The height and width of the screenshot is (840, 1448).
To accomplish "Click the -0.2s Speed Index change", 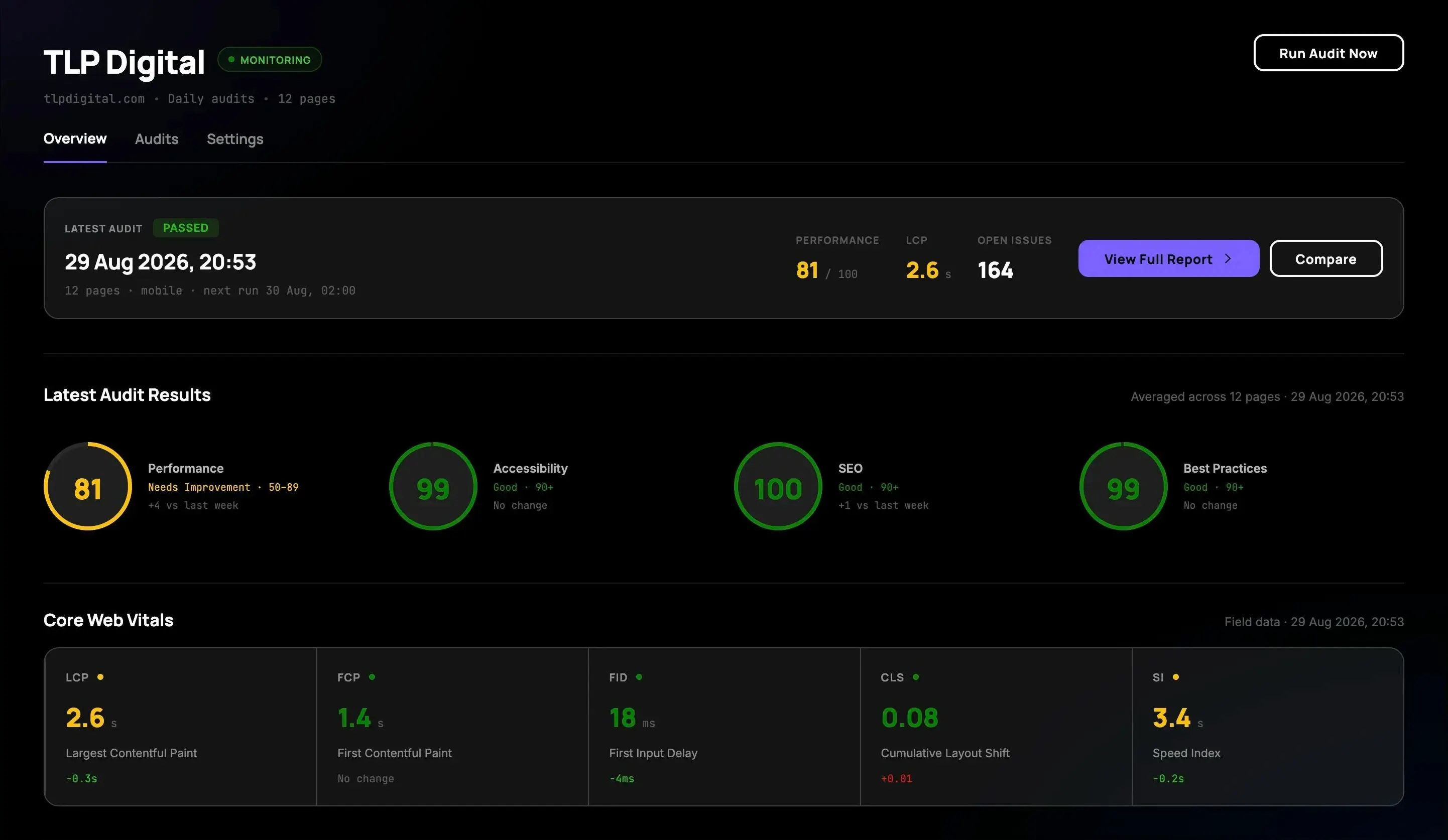I will 1168,779.
